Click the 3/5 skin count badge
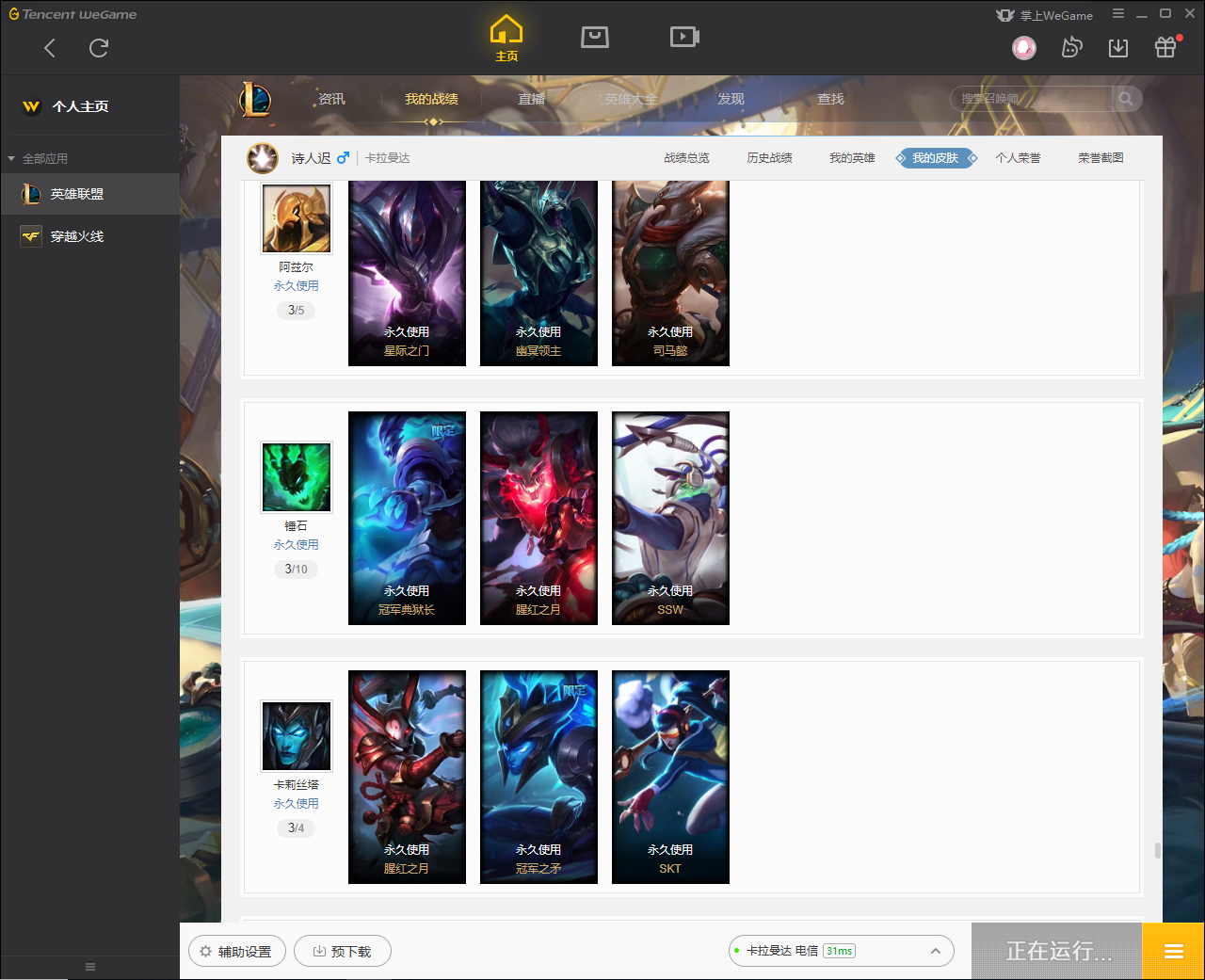1205x980 pixels. click(297, 310)
